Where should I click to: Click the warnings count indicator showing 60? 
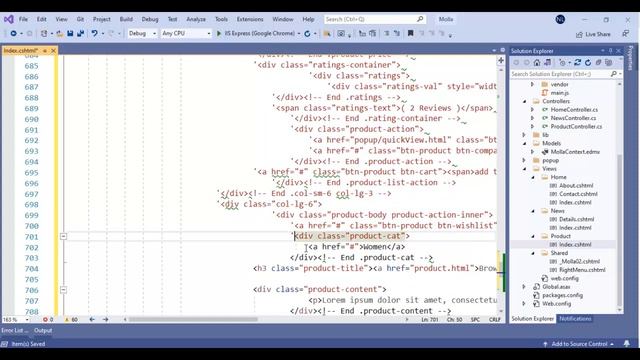coord(71,320)
